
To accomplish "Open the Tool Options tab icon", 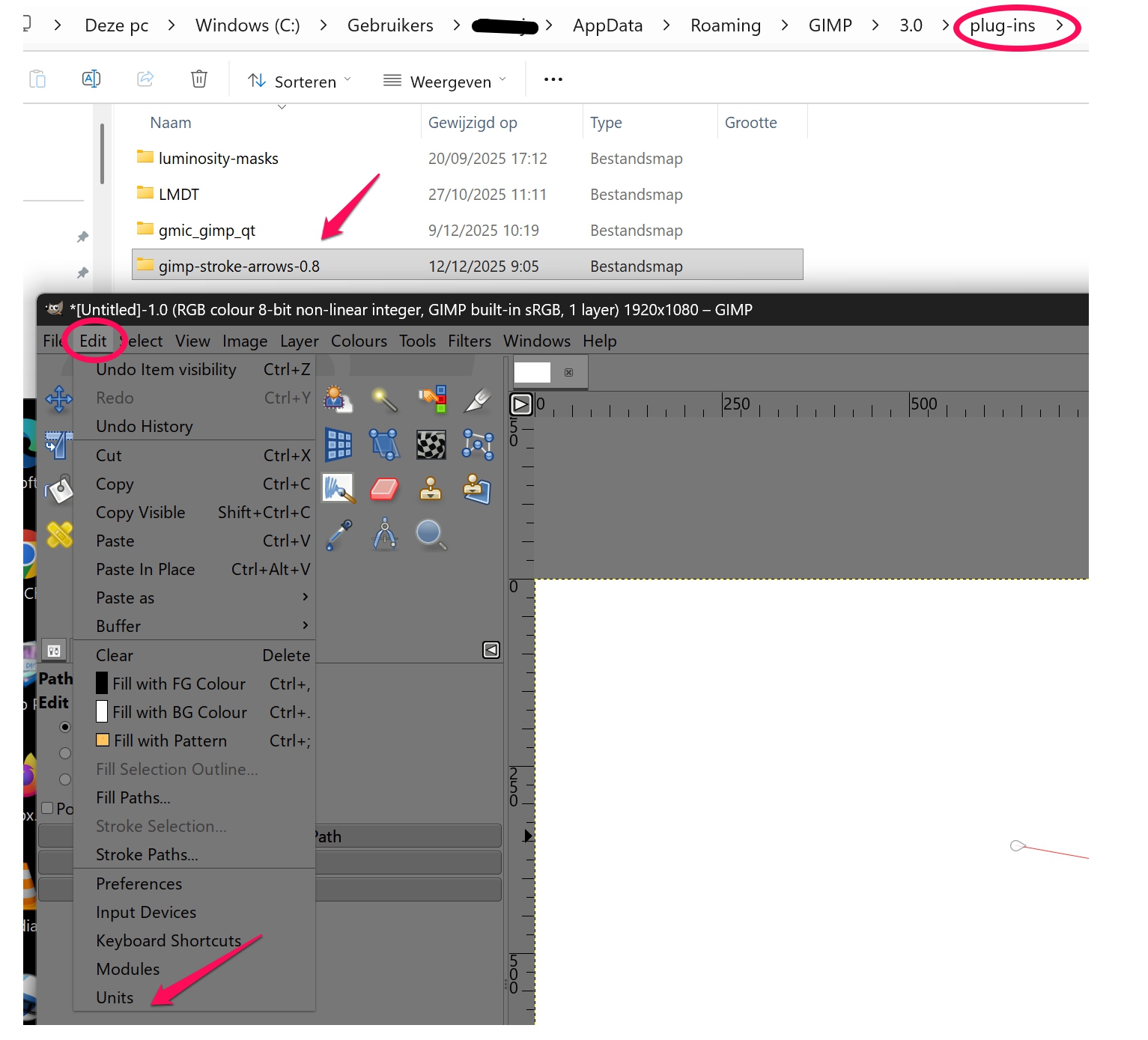I will click(54, 651).
